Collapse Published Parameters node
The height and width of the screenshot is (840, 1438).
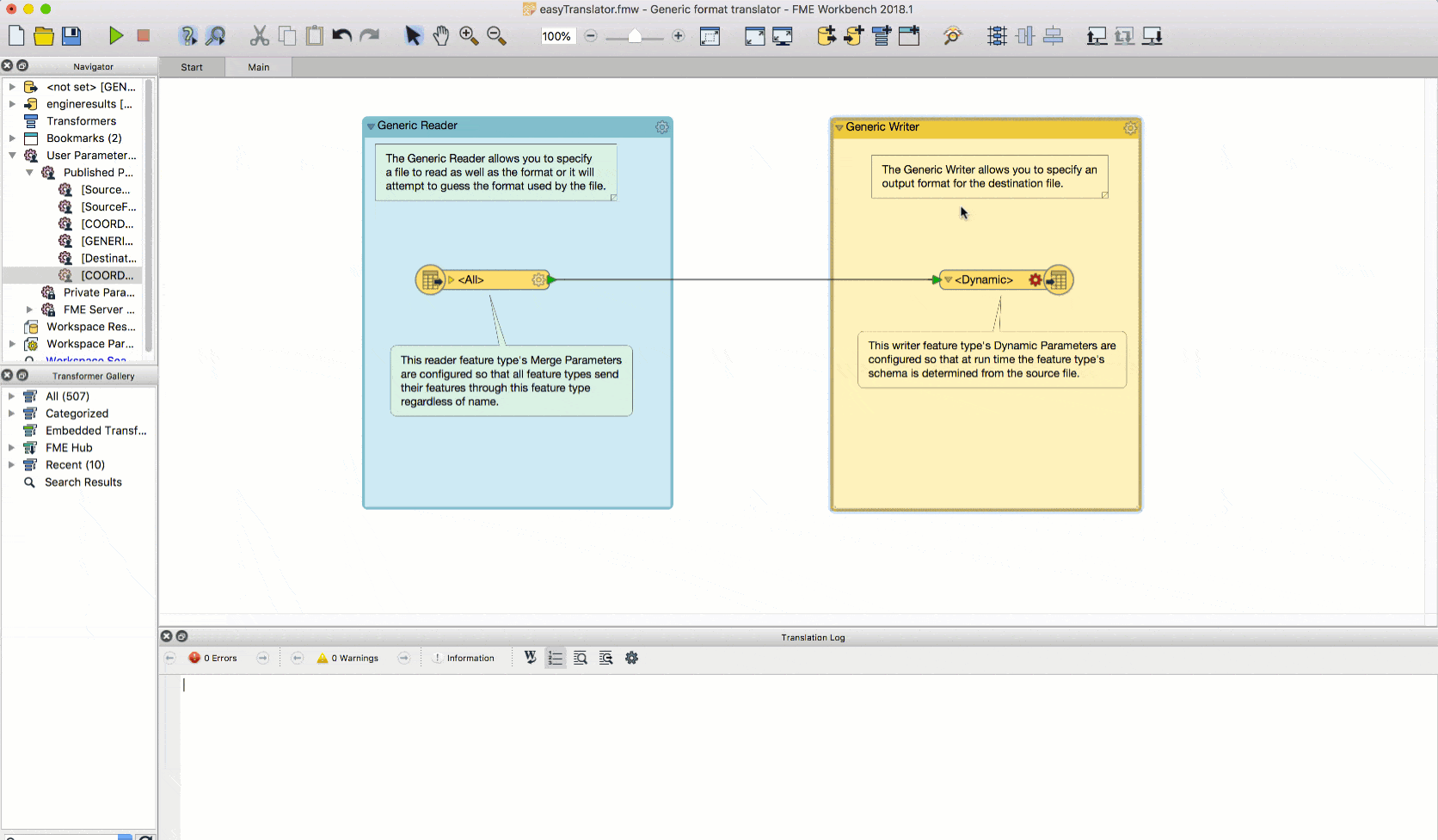point(29,173)
